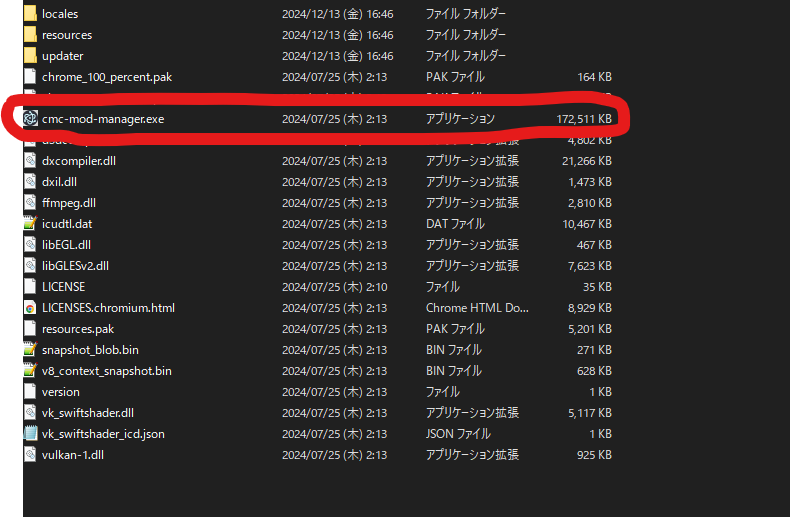This screenshot has width=790, height=517.
Task: Select the snapshot_blob.bin file icon
Action: point(30,349)
